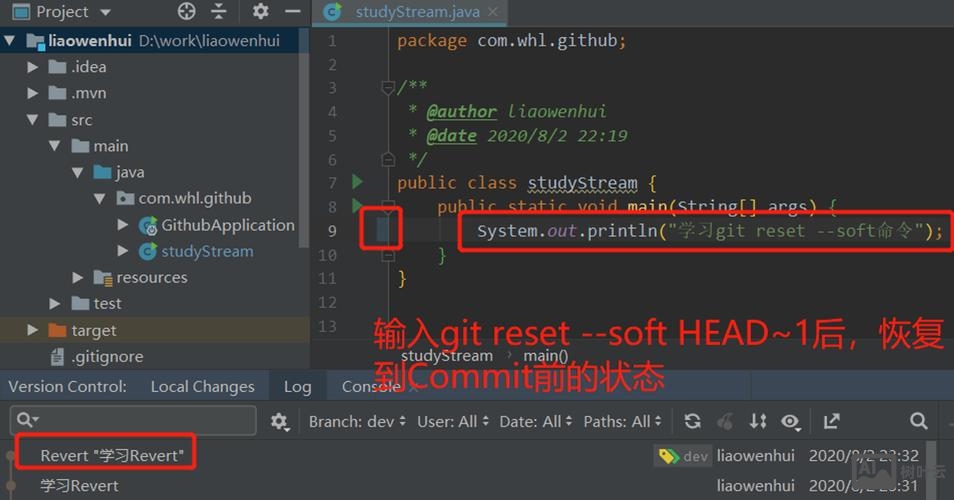Click the cherry-pick icon

coord(725,421)
